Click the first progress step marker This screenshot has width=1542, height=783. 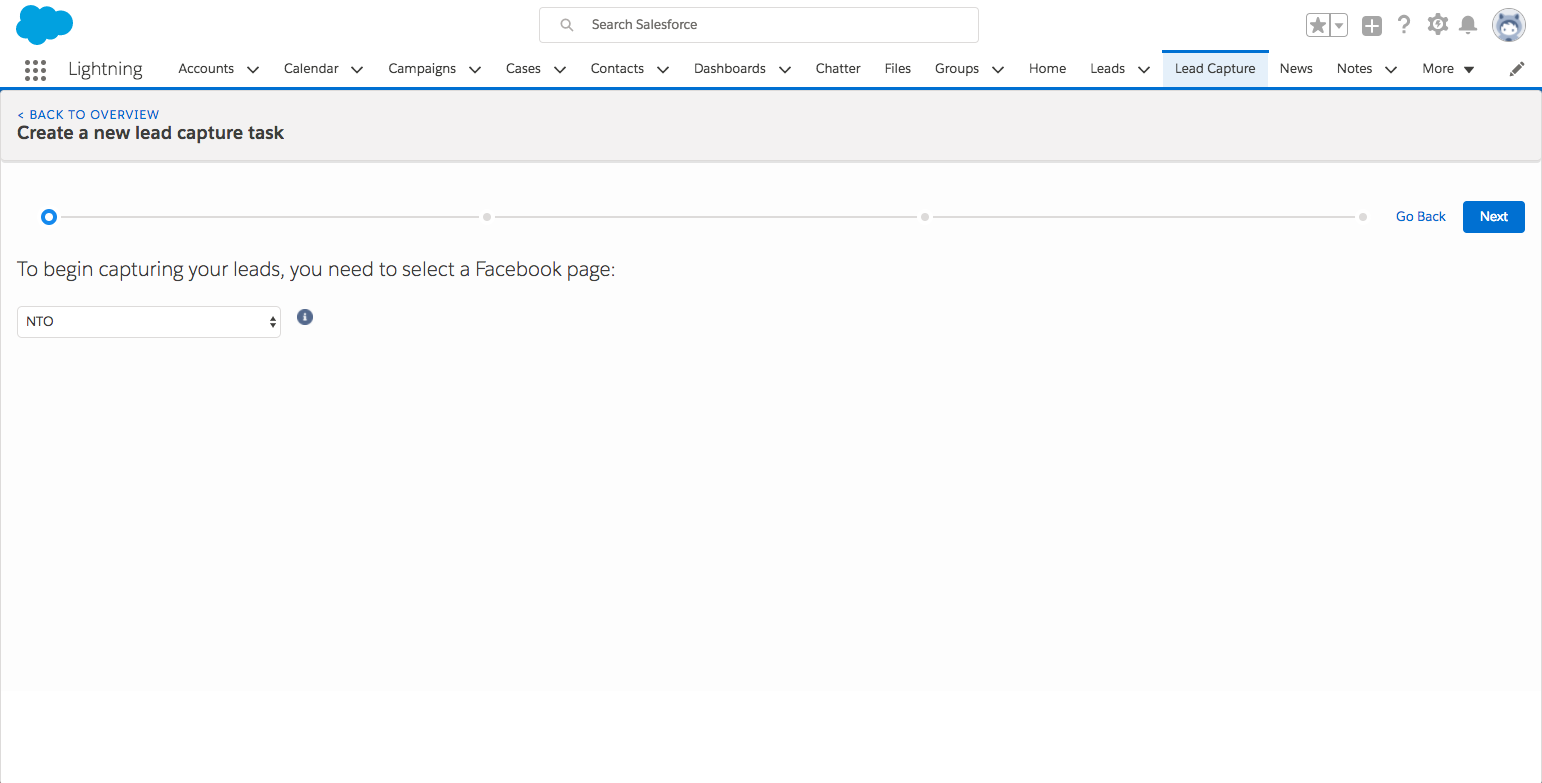click(48, 216)
